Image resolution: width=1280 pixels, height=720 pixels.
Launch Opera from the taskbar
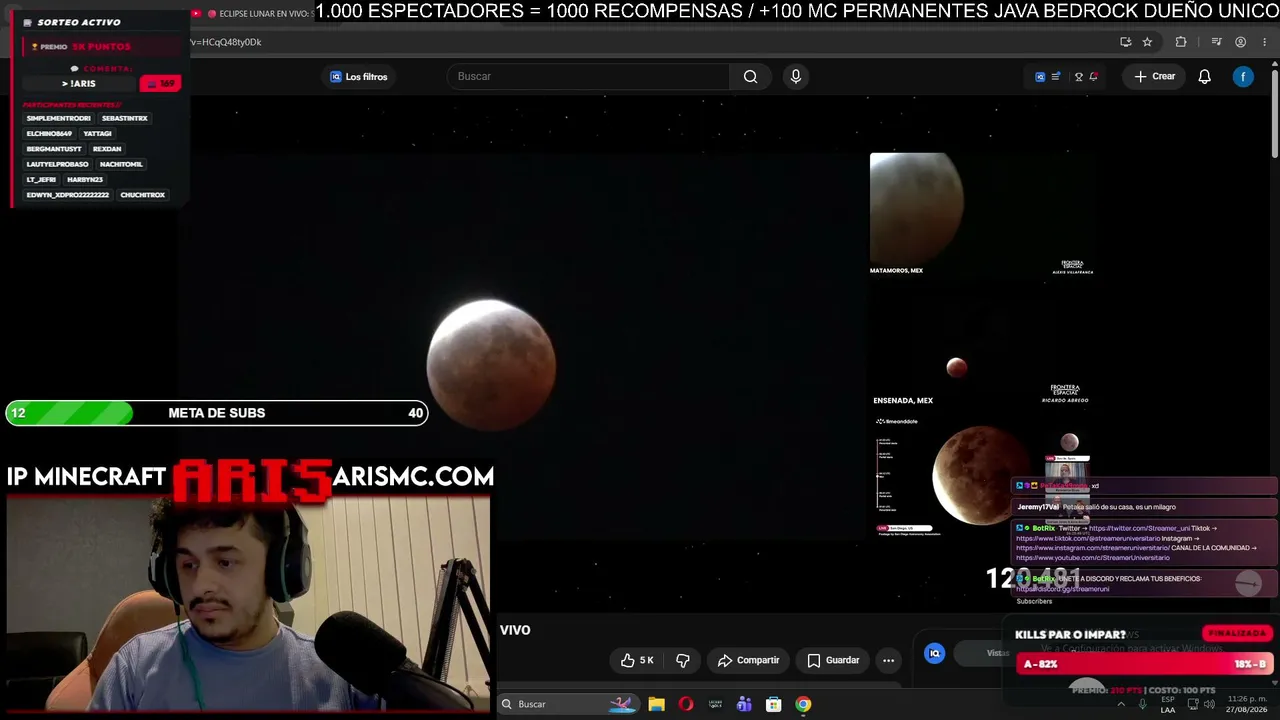(x=686, y=704)
